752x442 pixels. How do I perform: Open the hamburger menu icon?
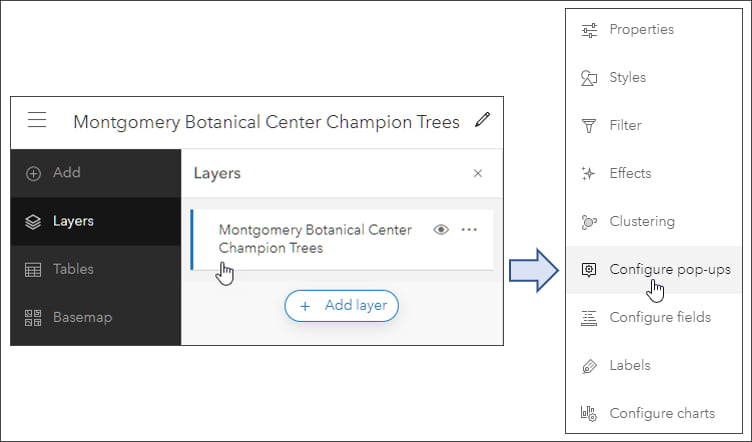pos(37,121)
